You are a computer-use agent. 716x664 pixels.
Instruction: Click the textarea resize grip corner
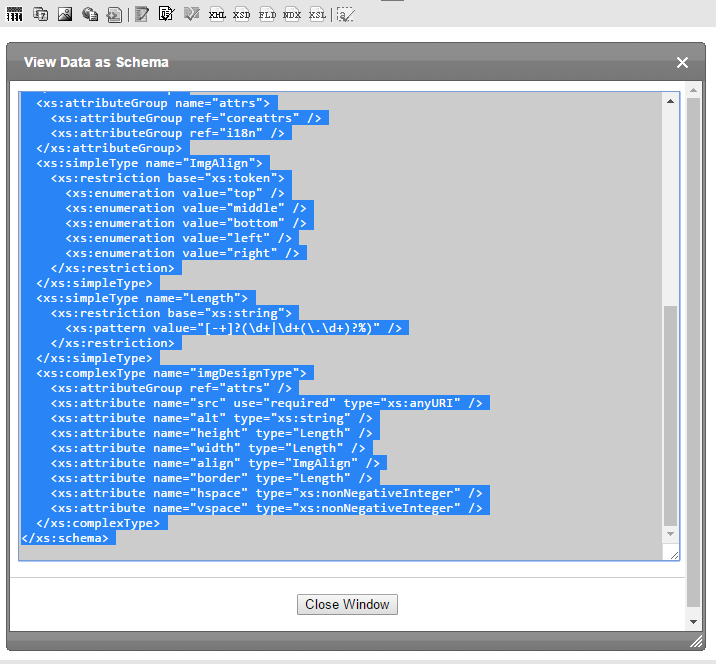(x=674, y=555)
